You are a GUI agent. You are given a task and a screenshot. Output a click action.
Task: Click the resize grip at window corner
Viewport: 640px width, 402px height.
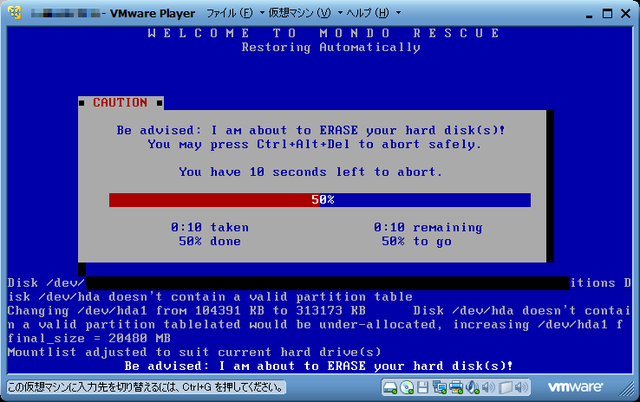[626, 389]
